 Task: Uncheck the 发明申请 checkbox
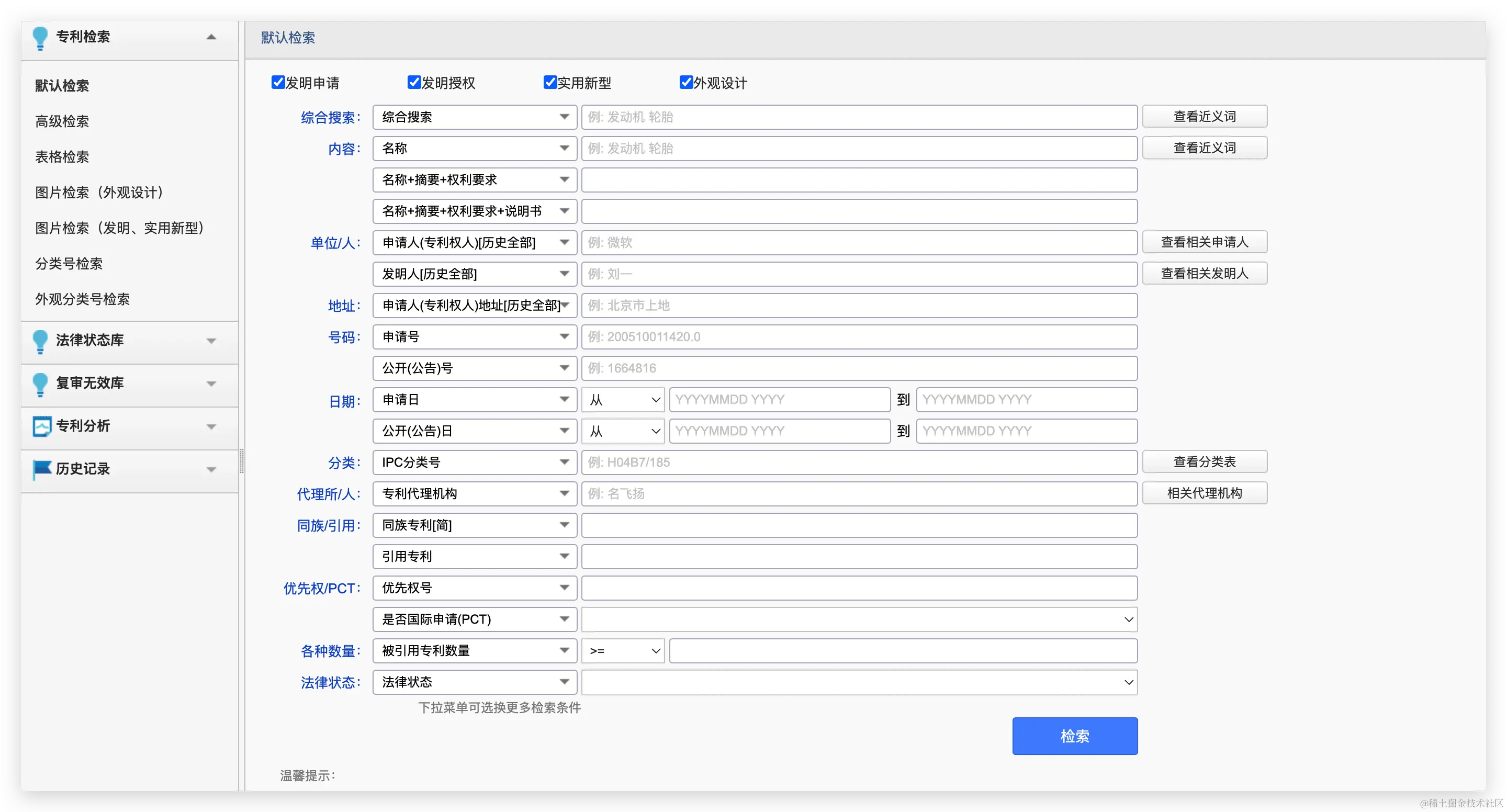[278, 83]
